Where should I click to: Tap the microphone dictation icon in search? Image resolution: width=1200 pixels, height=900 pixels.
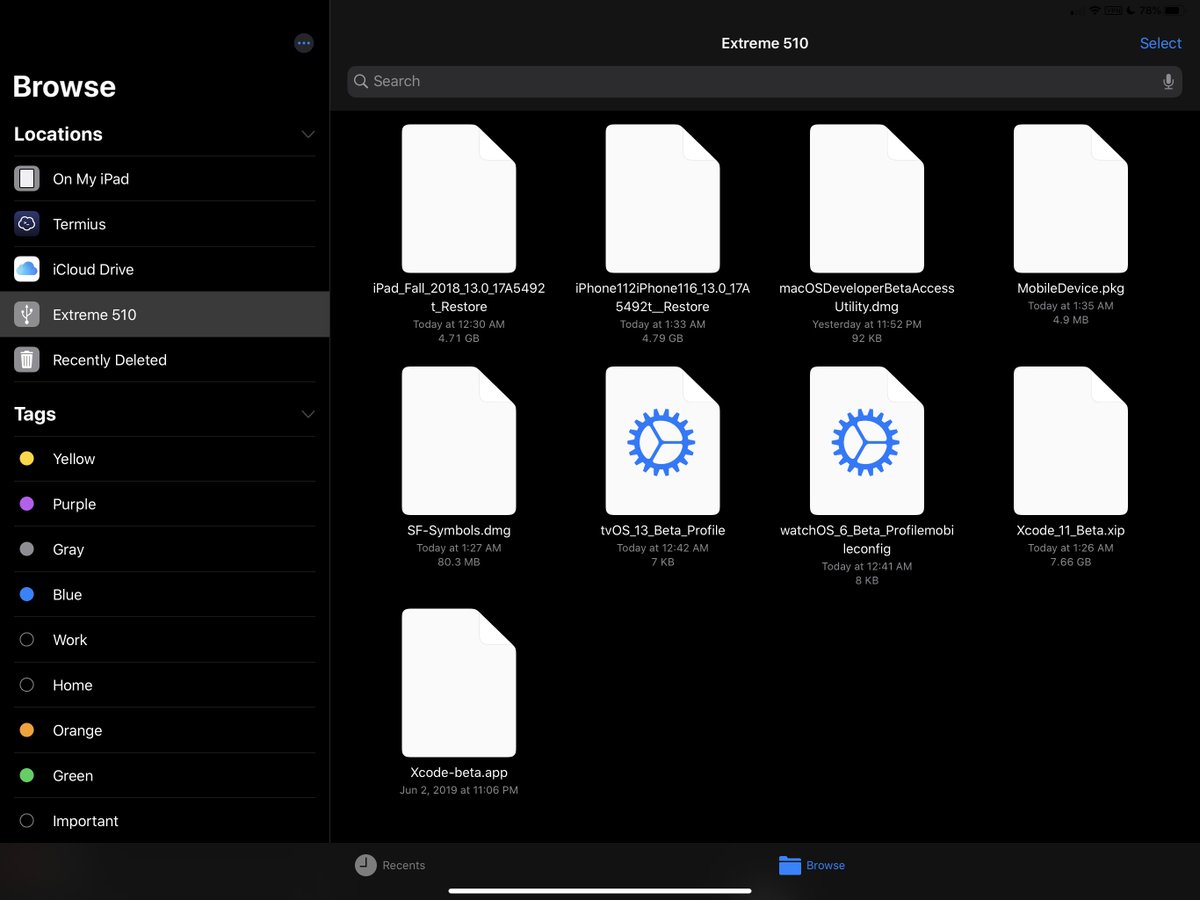point(1168,82)
